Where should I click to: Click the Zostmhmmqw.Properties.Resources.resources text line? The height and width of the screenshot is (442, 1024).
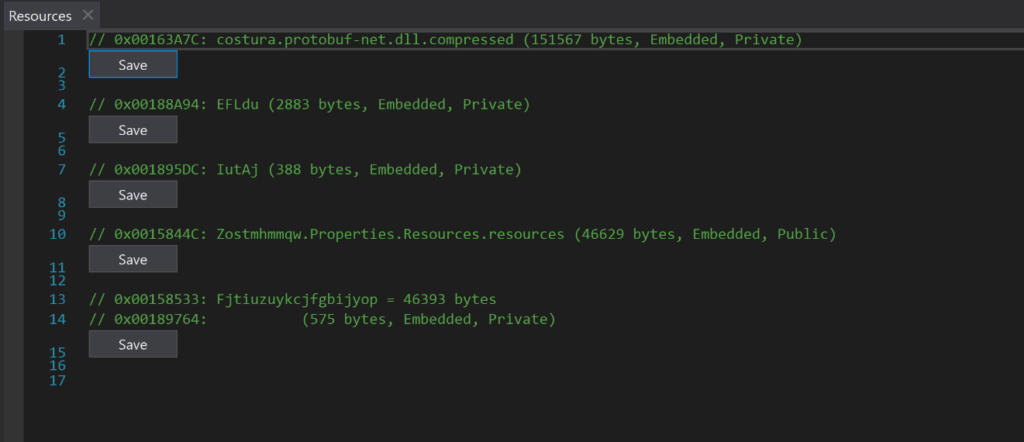[x=462, y=234]
